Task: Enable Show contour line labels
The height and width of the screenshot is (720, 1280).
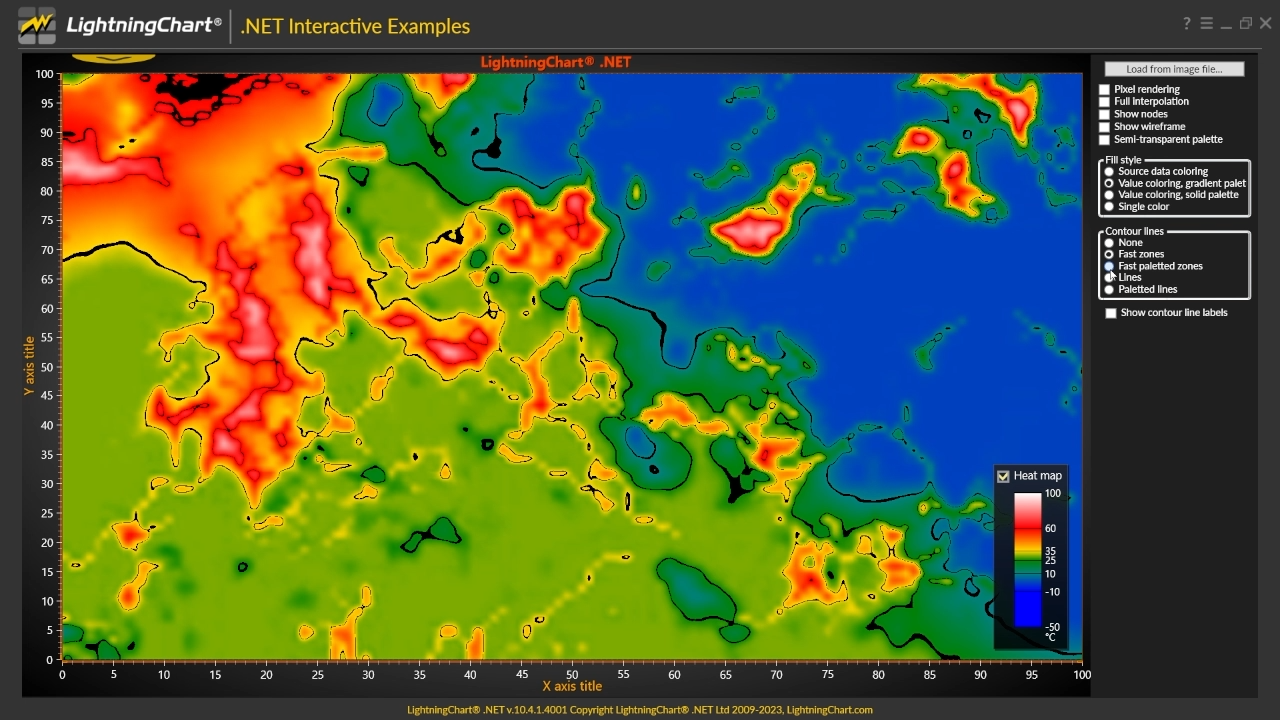Action: tap(1111, 313)
